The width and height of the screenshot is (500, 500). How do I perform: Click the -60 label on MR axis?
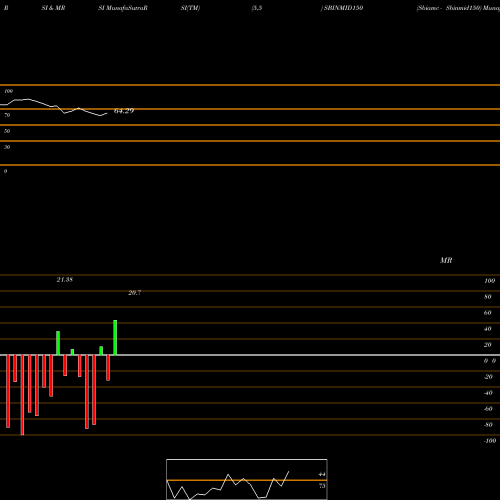coord(488,409)
